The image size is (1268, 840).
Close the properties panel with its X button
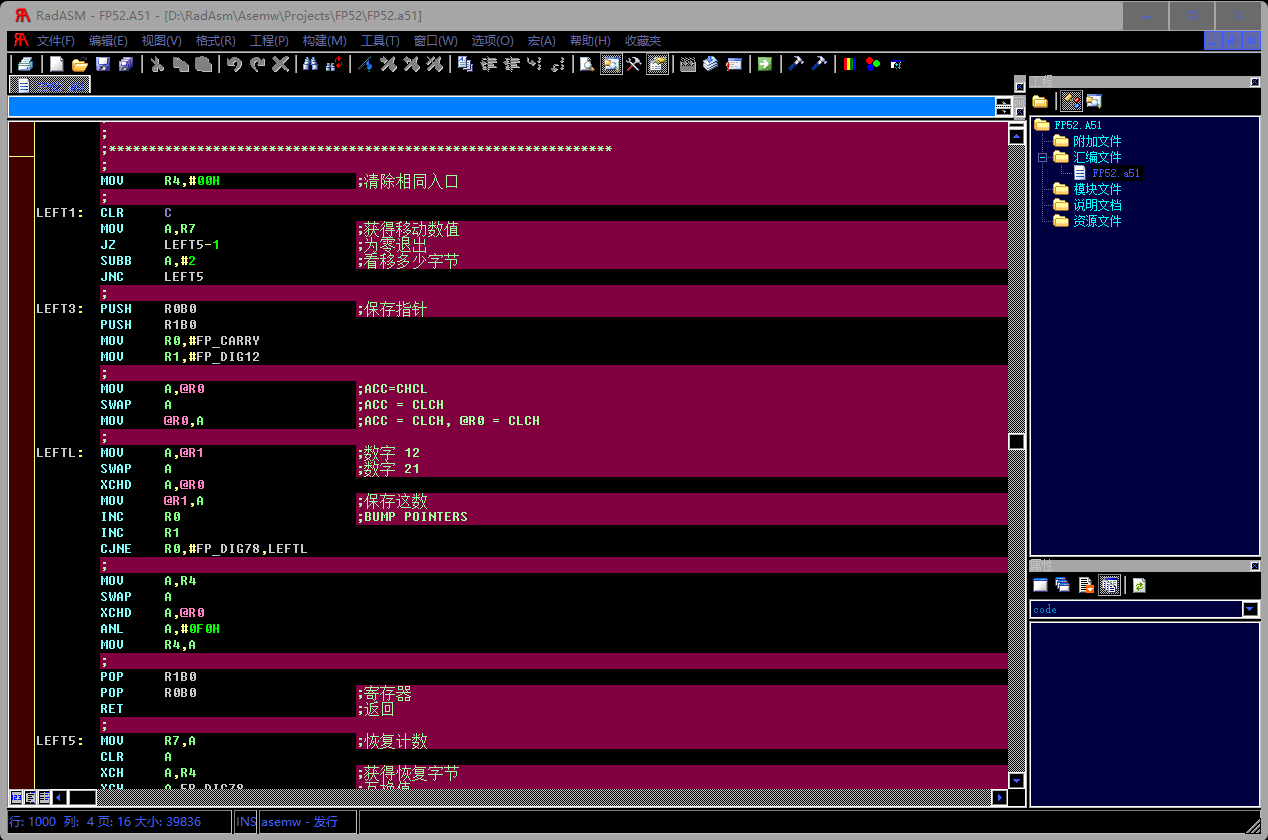1254,566
